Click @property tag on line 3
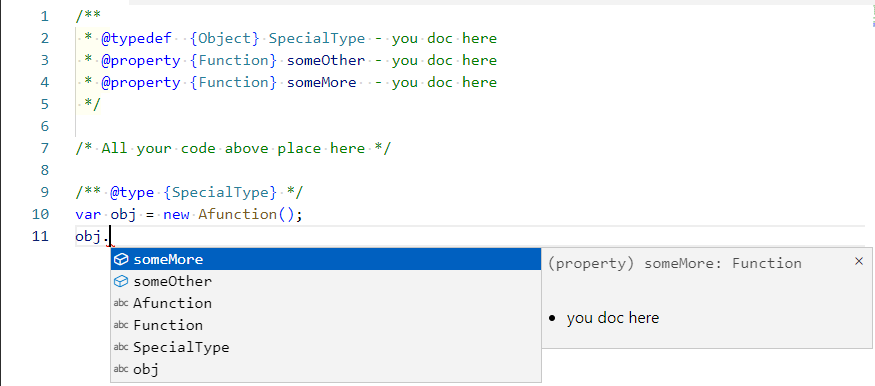This screenshot has height=386, width=875. coord(141,60)
